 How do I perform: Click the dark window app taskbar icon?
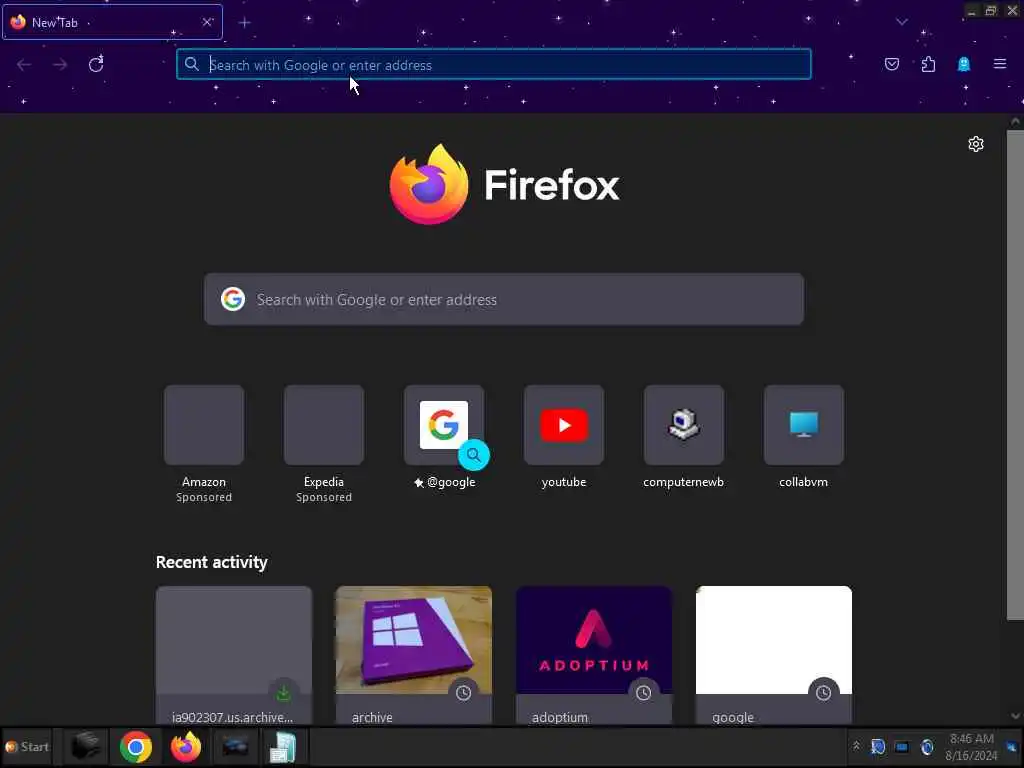[235, 747]
